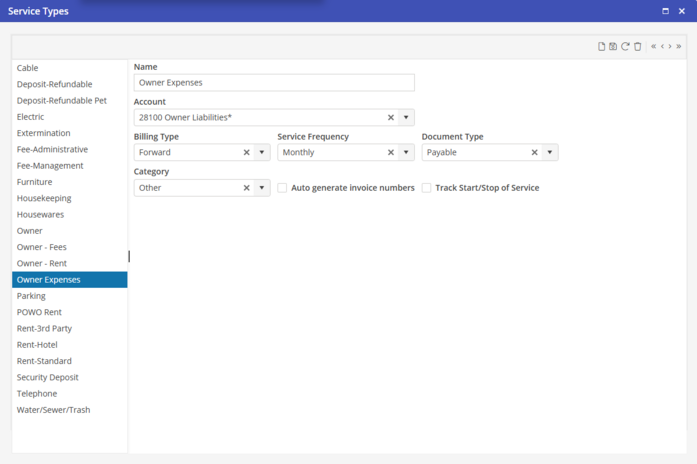The image size is (697, 464).
Task: Clear the Billing Type selection
Action: [x=247, y=153]
